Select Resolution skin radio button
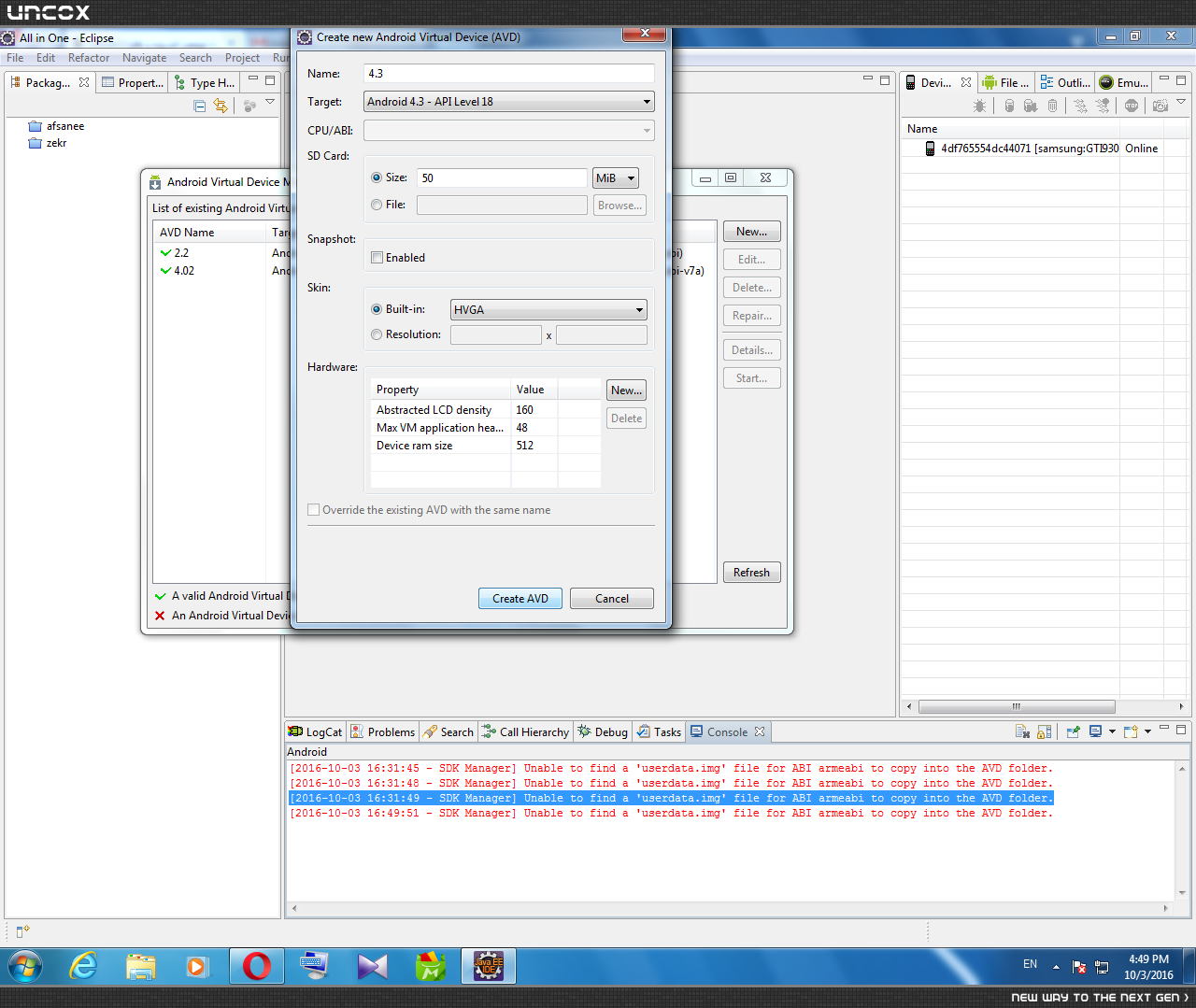Screen dimensions: 1196x1008 pos(377,334)
